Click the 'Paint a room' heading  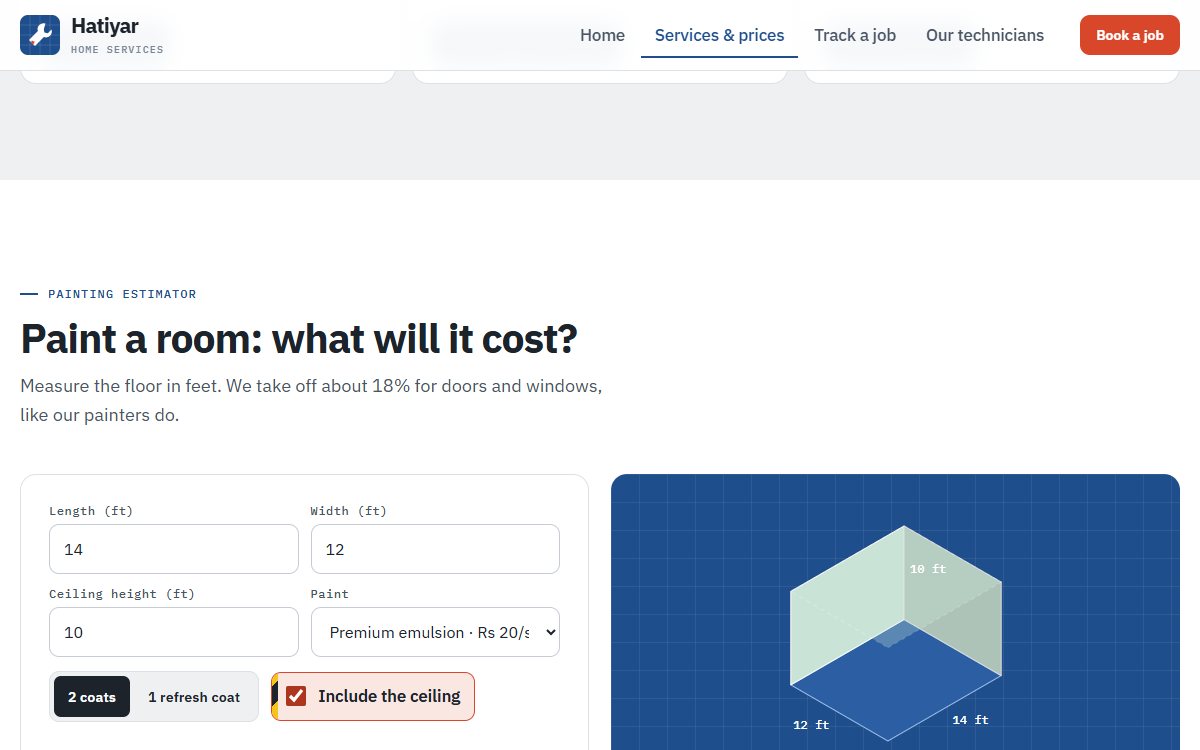[299, 340]
